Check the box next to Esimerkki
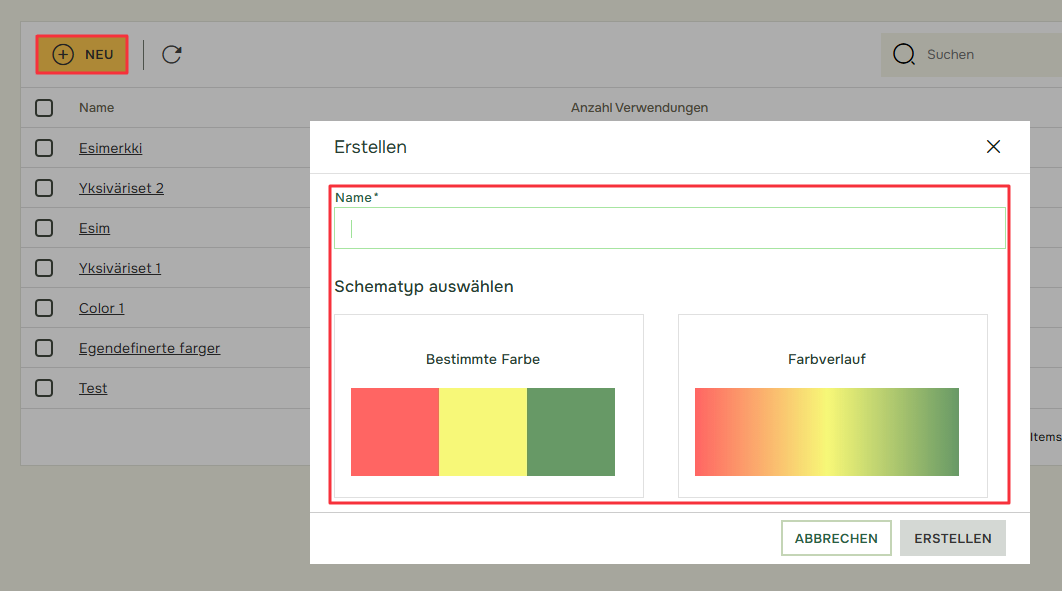 [44, 148]
